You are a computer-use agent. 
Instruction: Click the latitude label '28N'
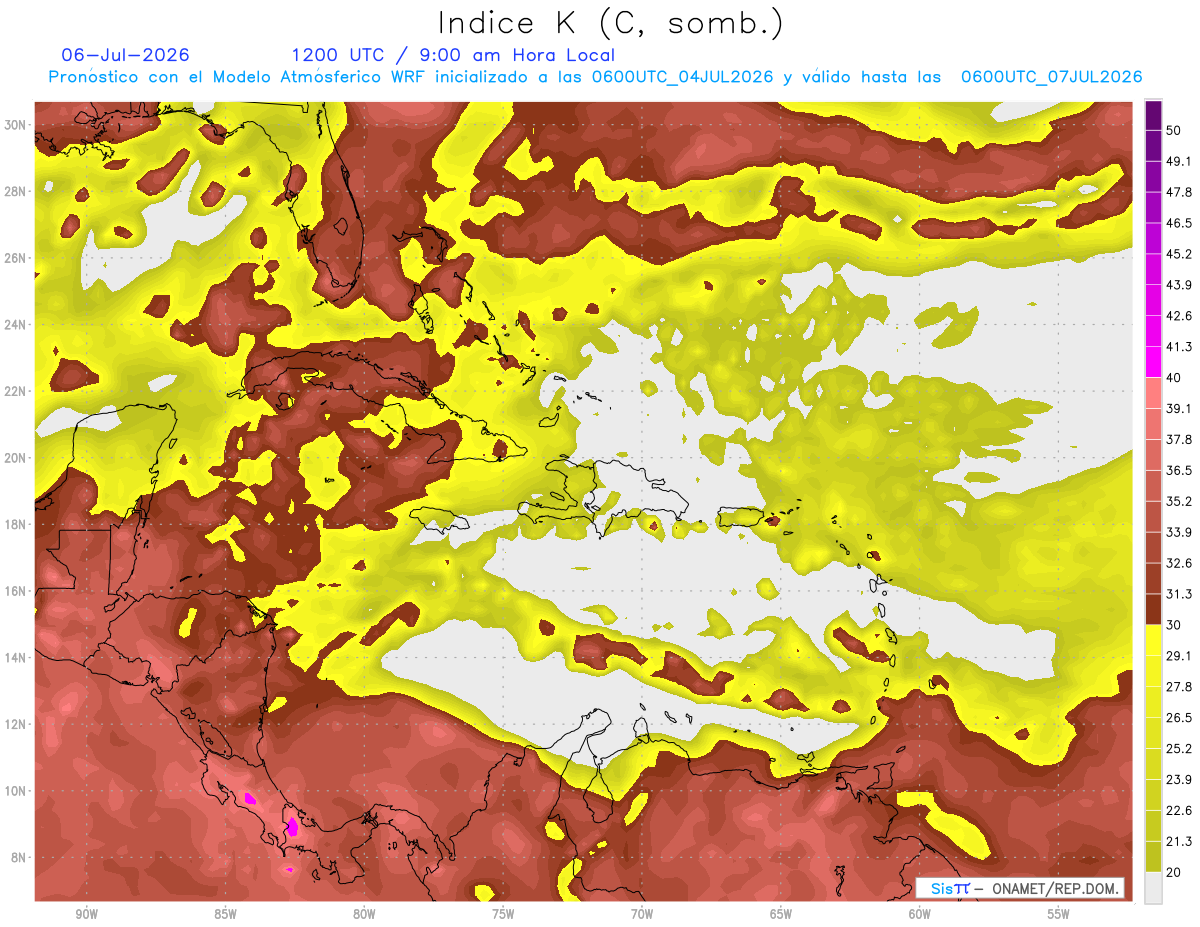coord(17,191)
